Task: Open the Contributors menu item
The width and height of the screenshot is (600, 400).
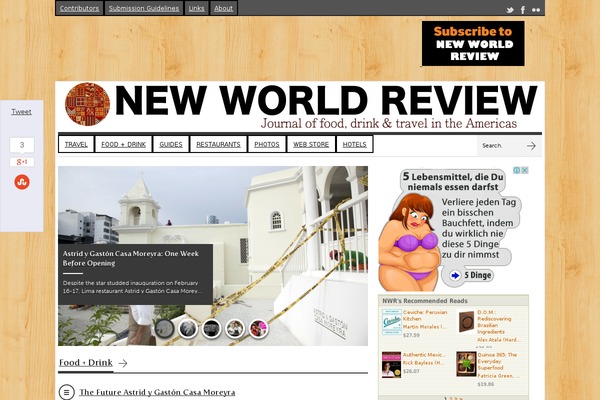Action: click(79, 8)
